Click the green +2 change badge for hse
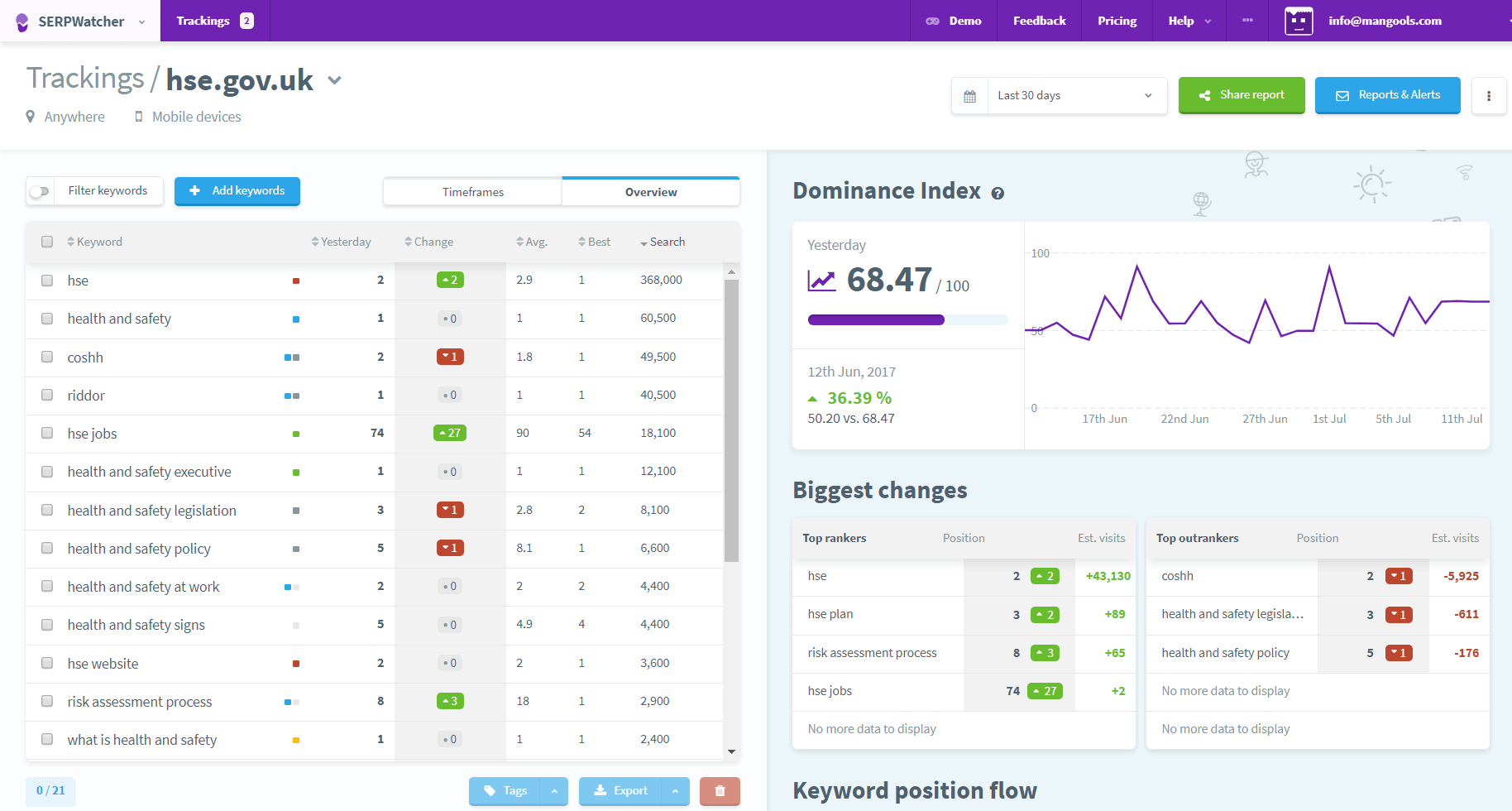The image size is (1512, 811). pos(450,280)
